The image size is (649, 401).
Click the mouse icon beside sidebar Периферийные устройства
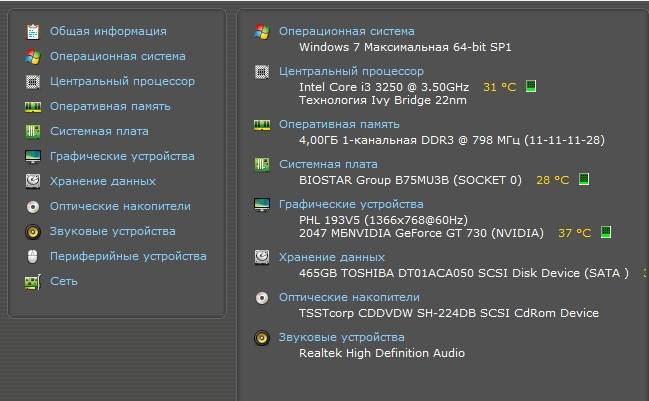tap(33, 256)
